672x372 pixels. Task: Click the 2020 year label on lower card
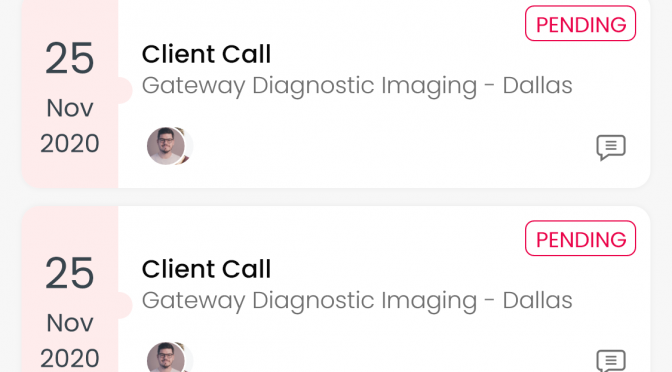tap(70, 358)
